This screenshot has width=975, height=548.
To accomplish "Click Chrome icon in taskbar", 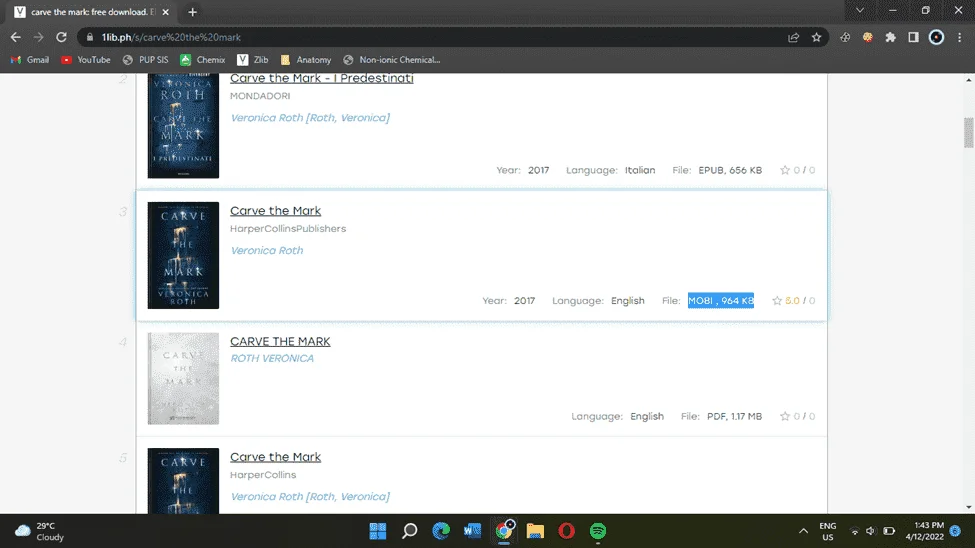I will (x=504, y=531).
